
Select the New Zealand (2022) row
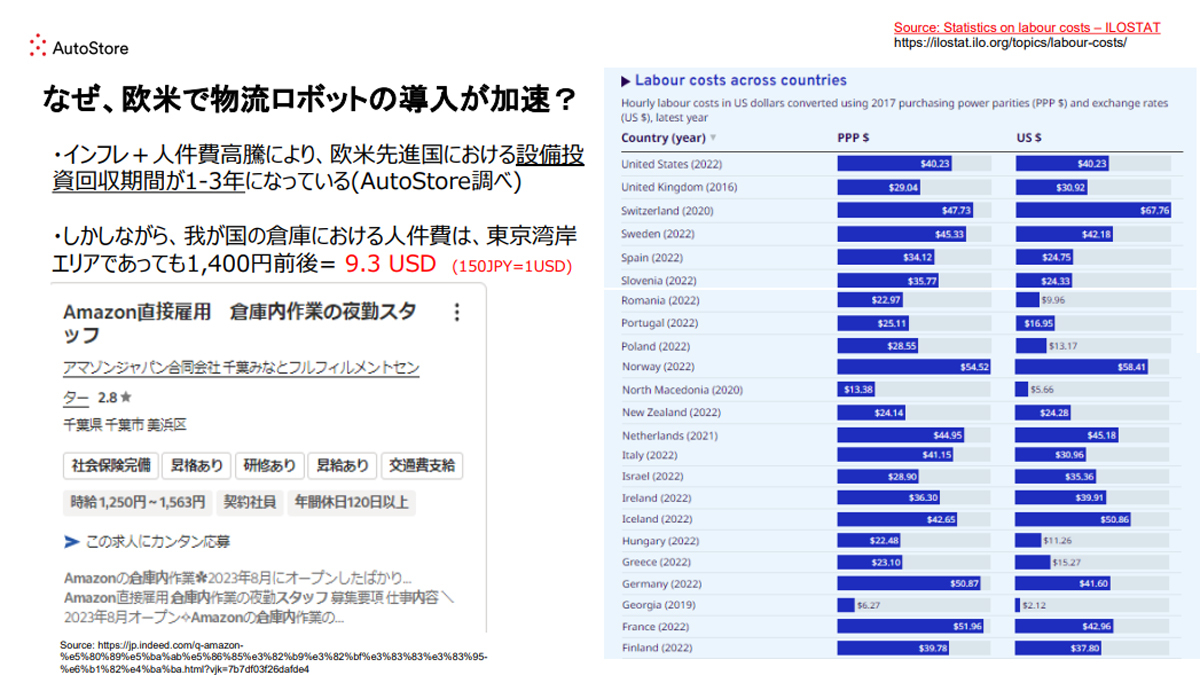tap(902, 412)
